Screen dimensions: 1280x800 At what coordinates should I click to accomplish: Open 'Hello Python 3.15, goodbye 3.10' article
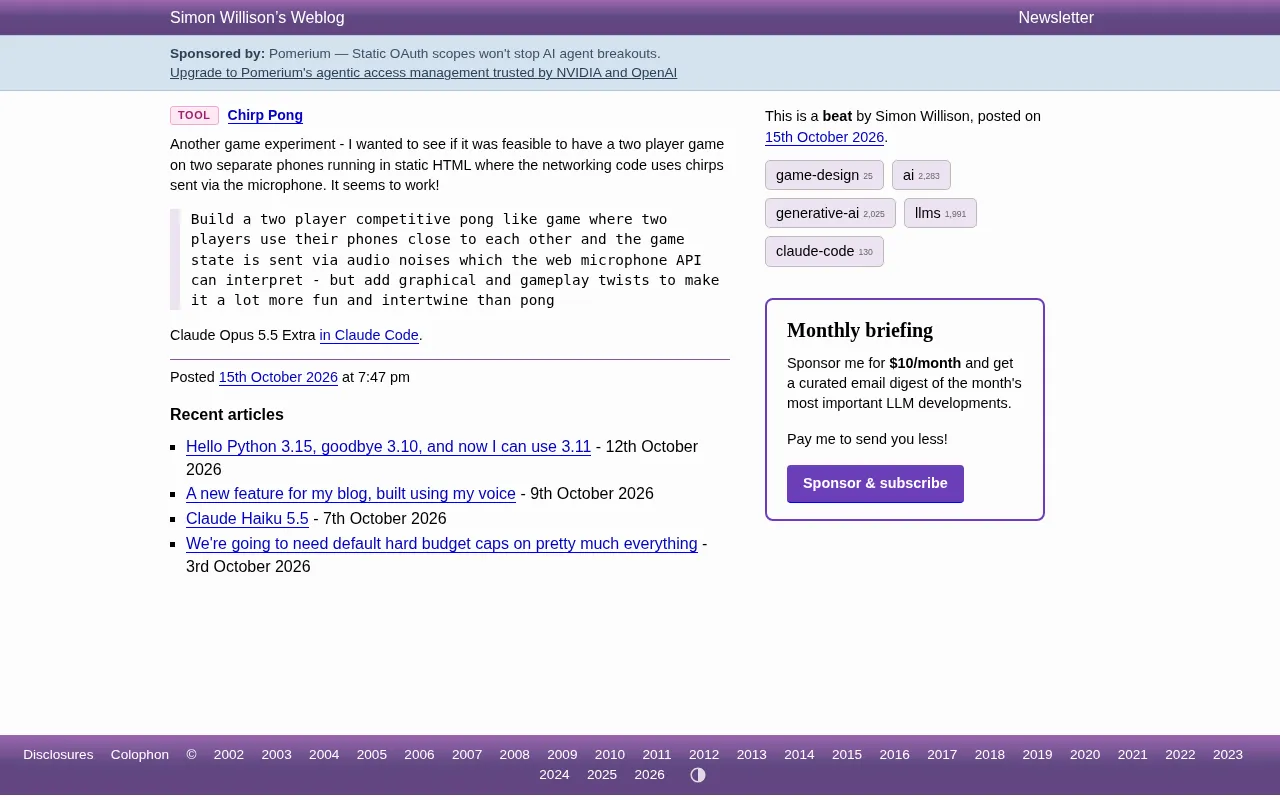click(x=388, y=447)
